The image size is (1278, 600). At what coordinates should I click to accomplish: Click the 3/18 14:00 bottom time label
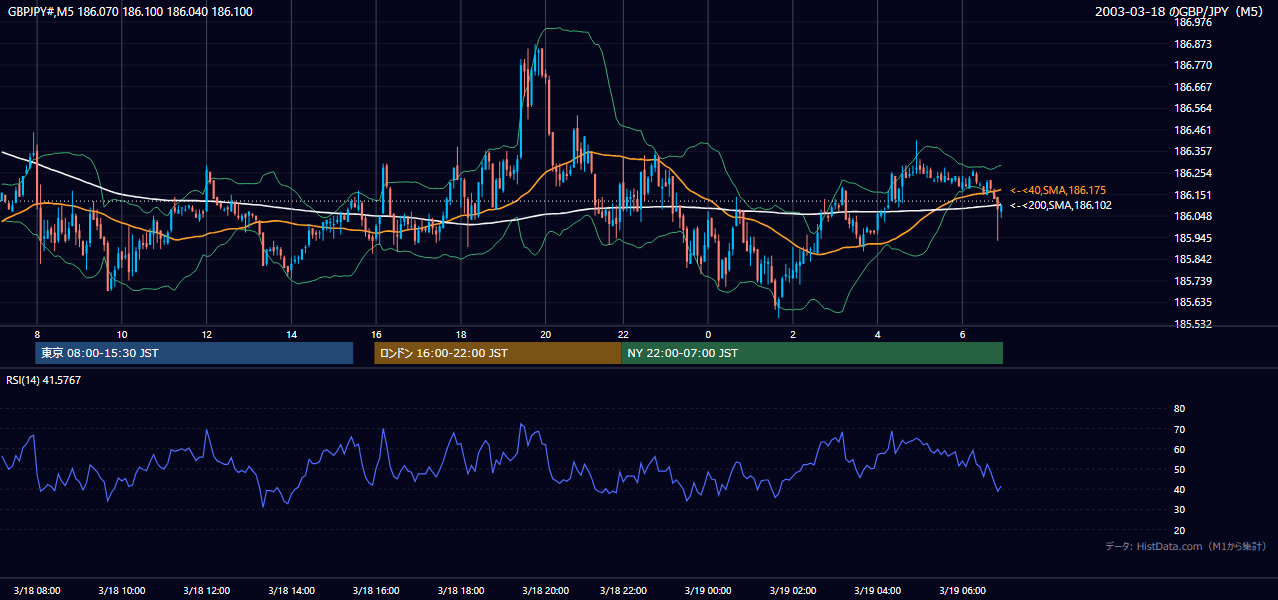[x=290, y=590]
